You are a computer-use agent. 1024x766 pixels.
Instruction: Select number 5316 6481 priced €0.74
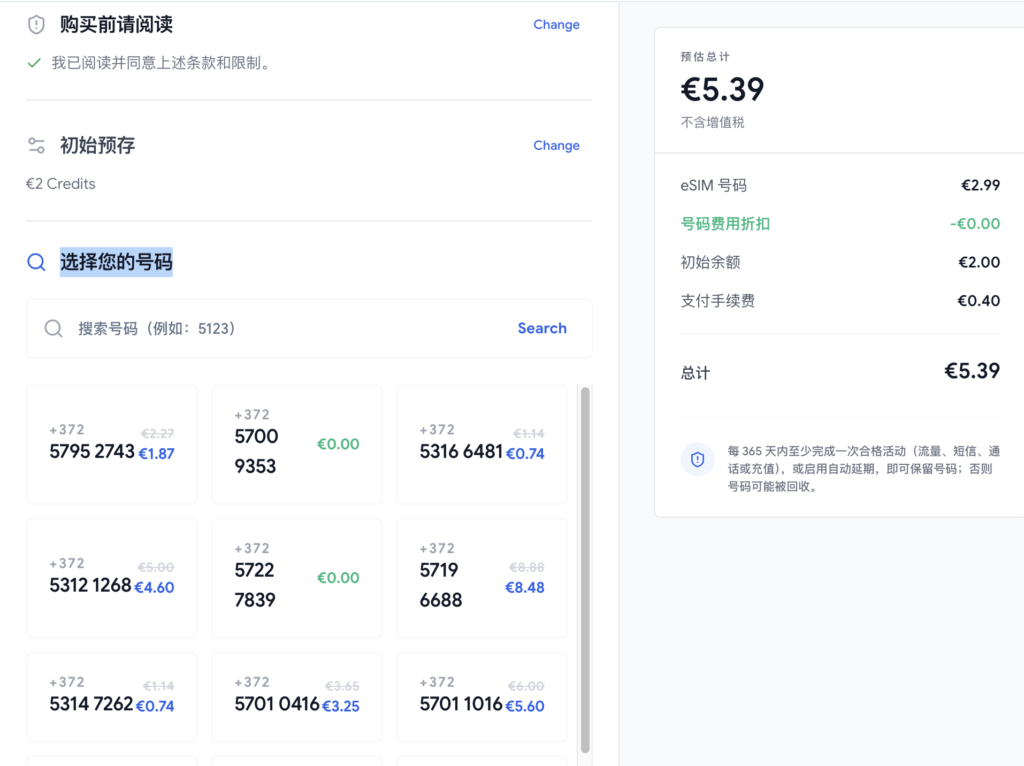(x=482, y=444)
